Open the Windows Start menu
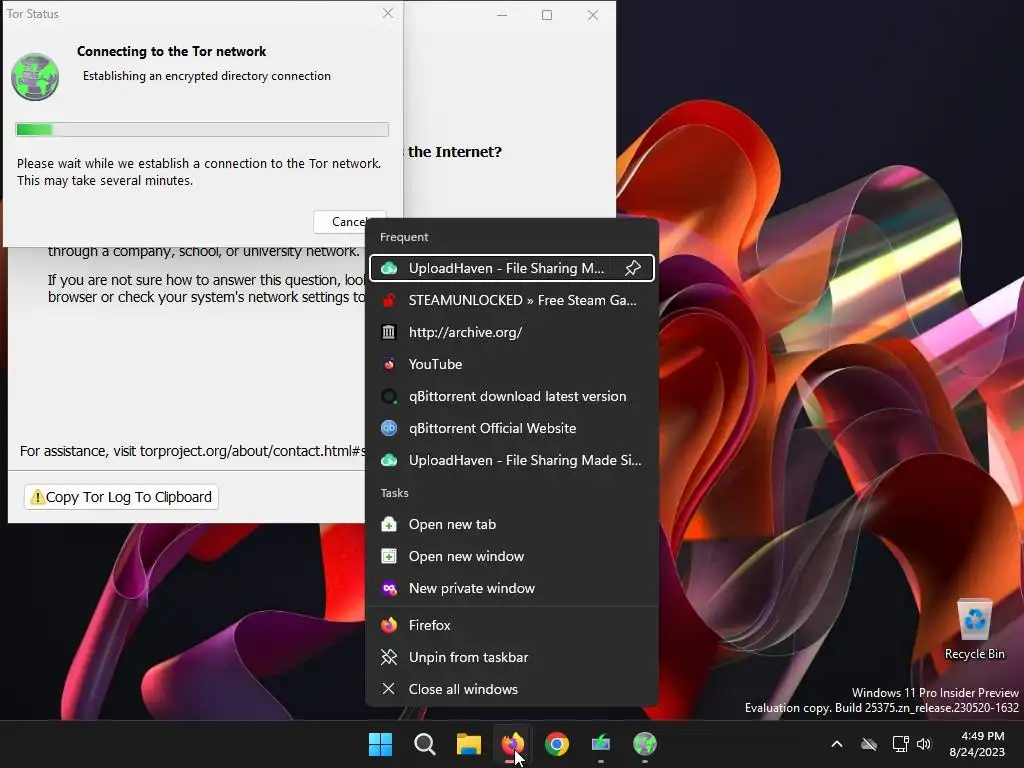Viewport: 1024px width, 768px height. point(381,744)
